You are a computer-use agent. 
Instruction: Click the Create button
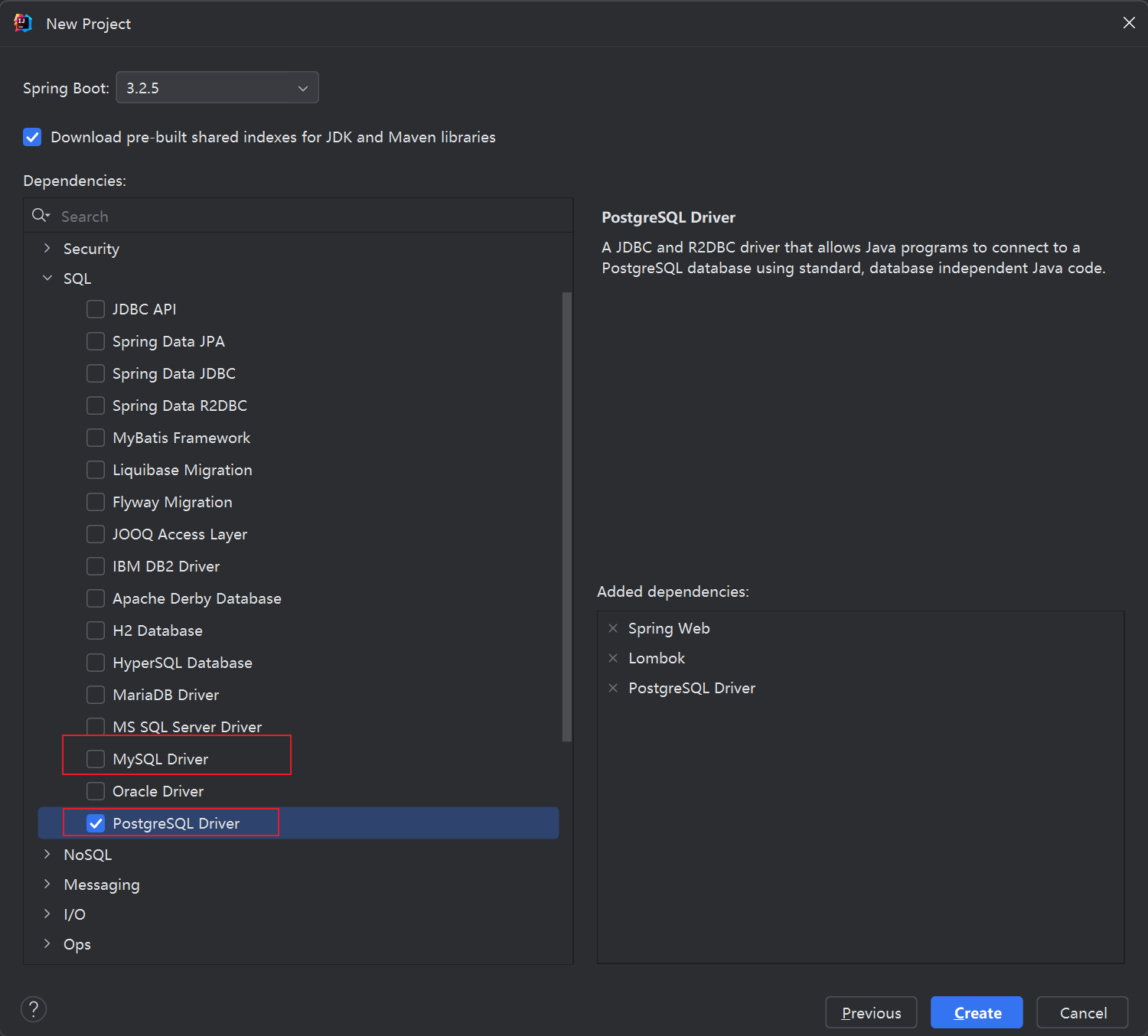(977, 1012)
